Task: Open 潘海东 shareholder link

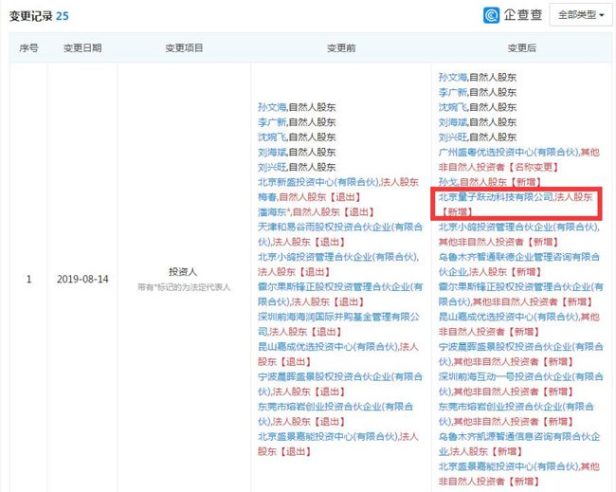Action: point(273,212)
